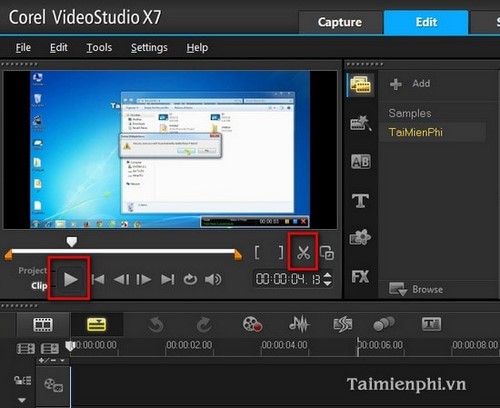The width and height of the screenshot is (500, 408).
Task: Open the Track Motion icon
Action: 384,324
